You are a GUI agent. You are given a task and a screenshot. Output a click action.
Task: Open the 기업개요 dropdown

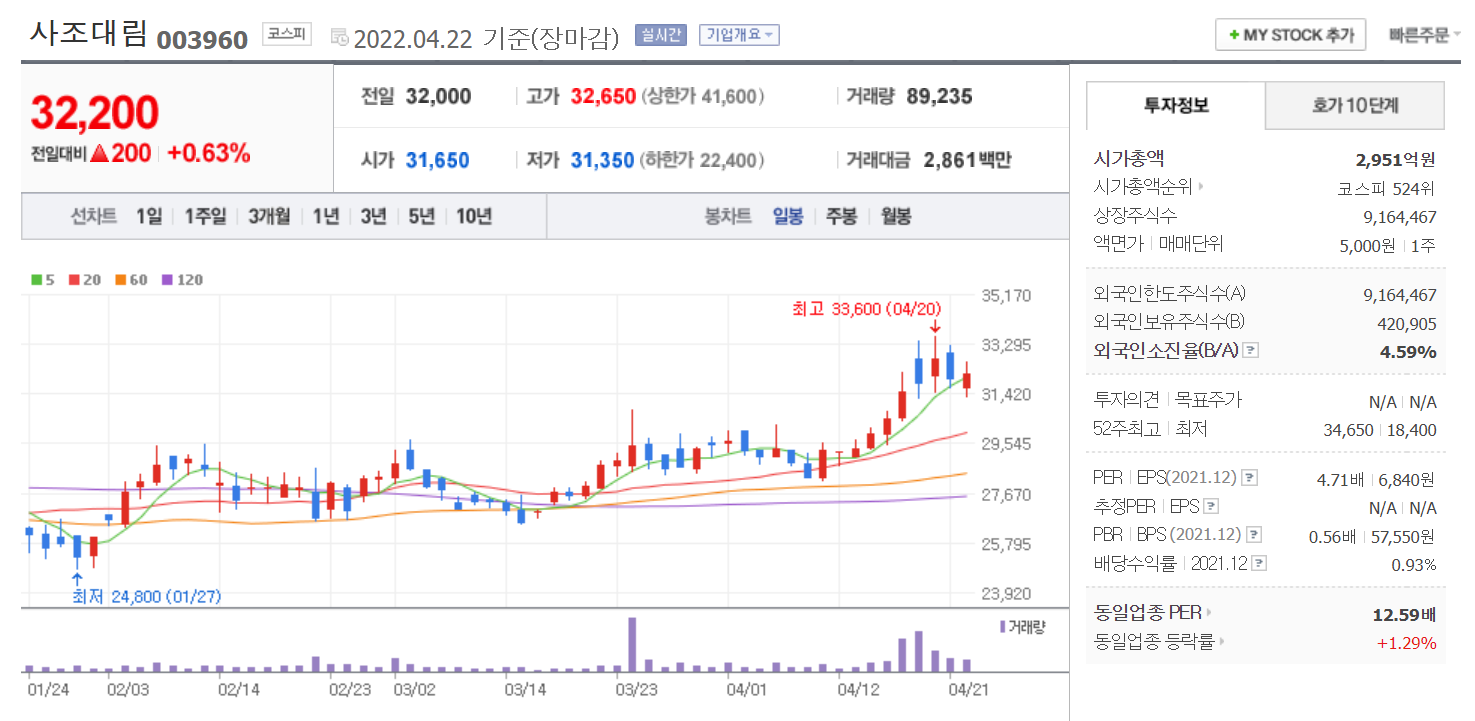(739, 35)
